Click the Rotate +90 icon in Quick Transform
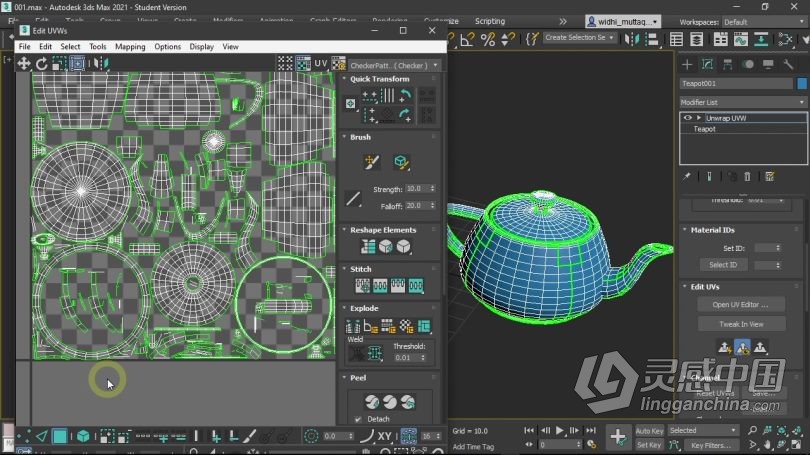The height and width of the screenshot is (455, 810). click(406, 96)
